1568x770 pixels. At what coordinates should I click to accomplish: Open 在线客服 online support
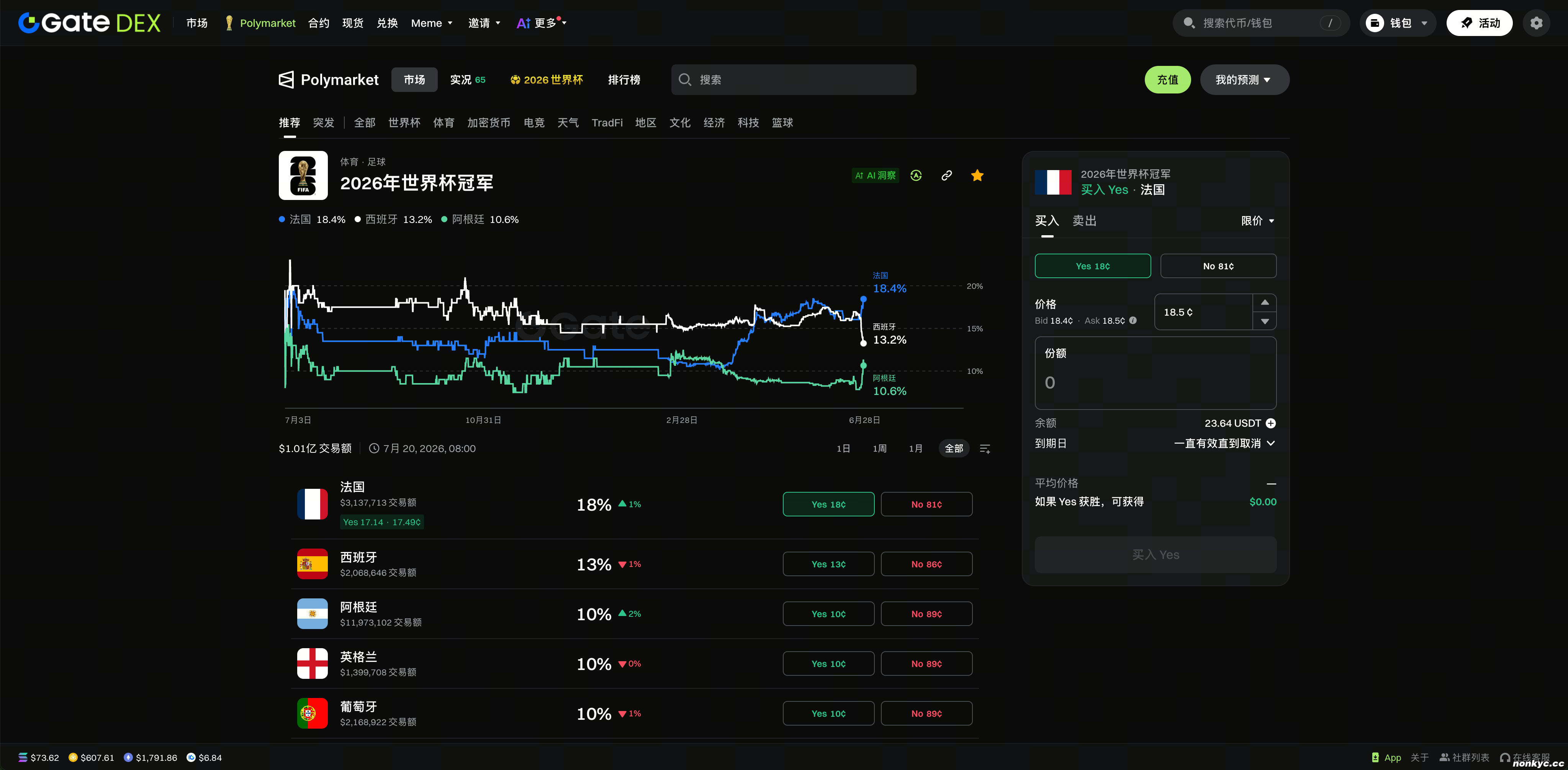pos(1525,757)
